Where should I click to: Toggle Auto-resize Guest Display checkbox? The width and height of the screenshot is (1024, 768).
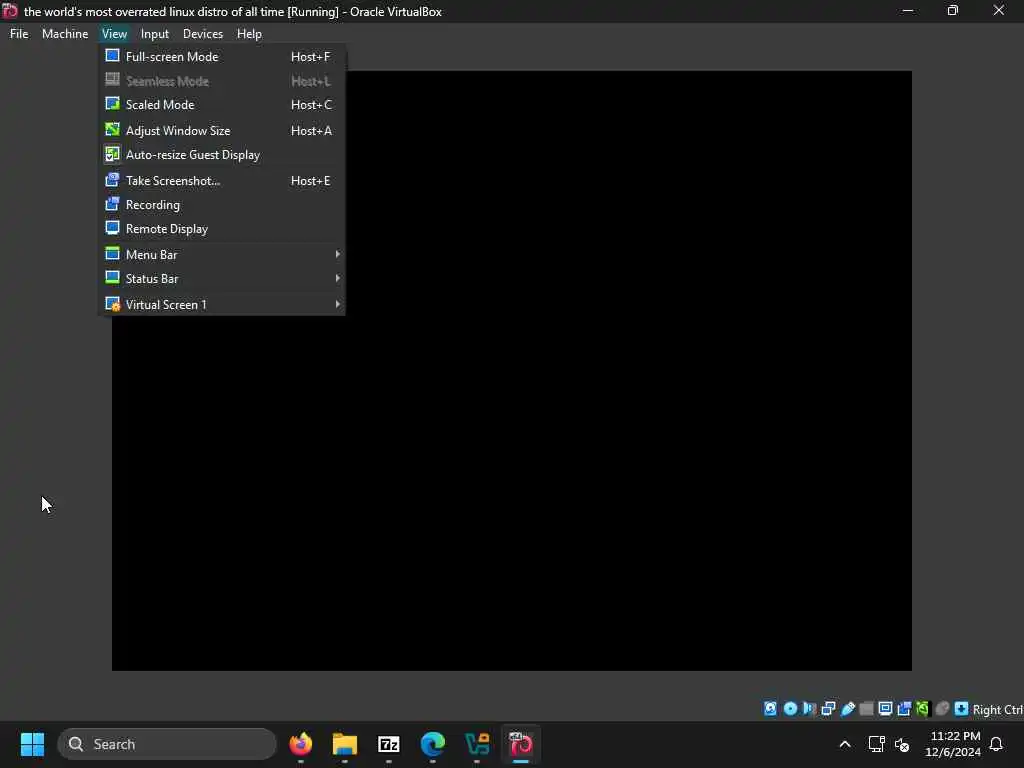click(x=112, y=154)
